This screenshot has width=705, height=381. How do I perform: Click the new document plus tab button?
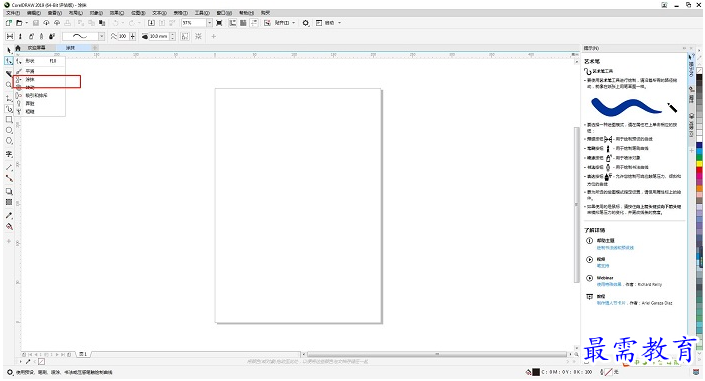pyautogui.click(x=95, y=48)
